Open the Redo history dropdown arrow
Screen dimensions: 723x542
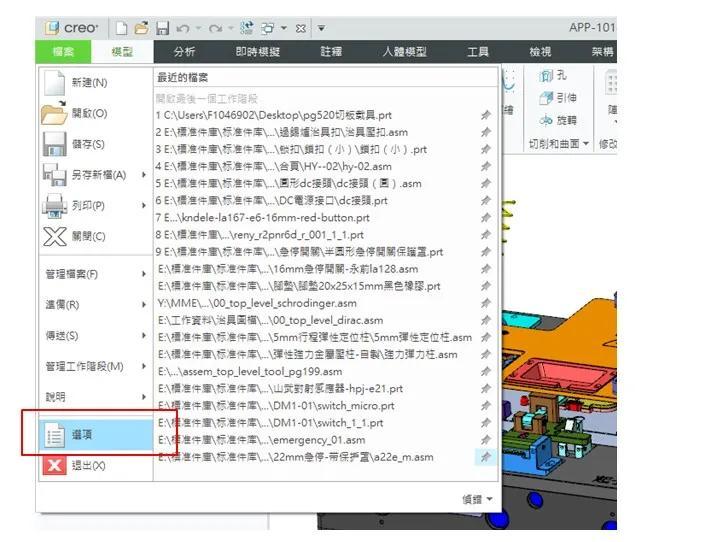tap(231, 29)
